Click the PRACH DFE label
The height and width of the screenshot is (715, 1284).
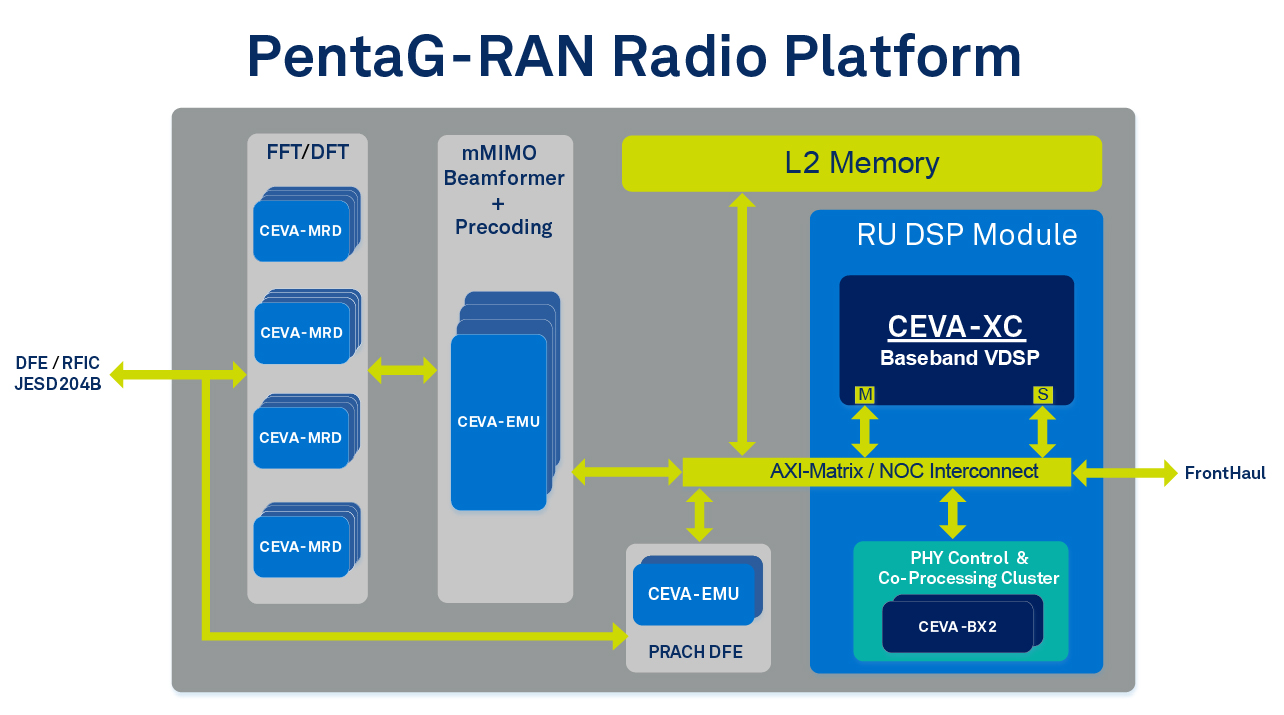[695, 652]
